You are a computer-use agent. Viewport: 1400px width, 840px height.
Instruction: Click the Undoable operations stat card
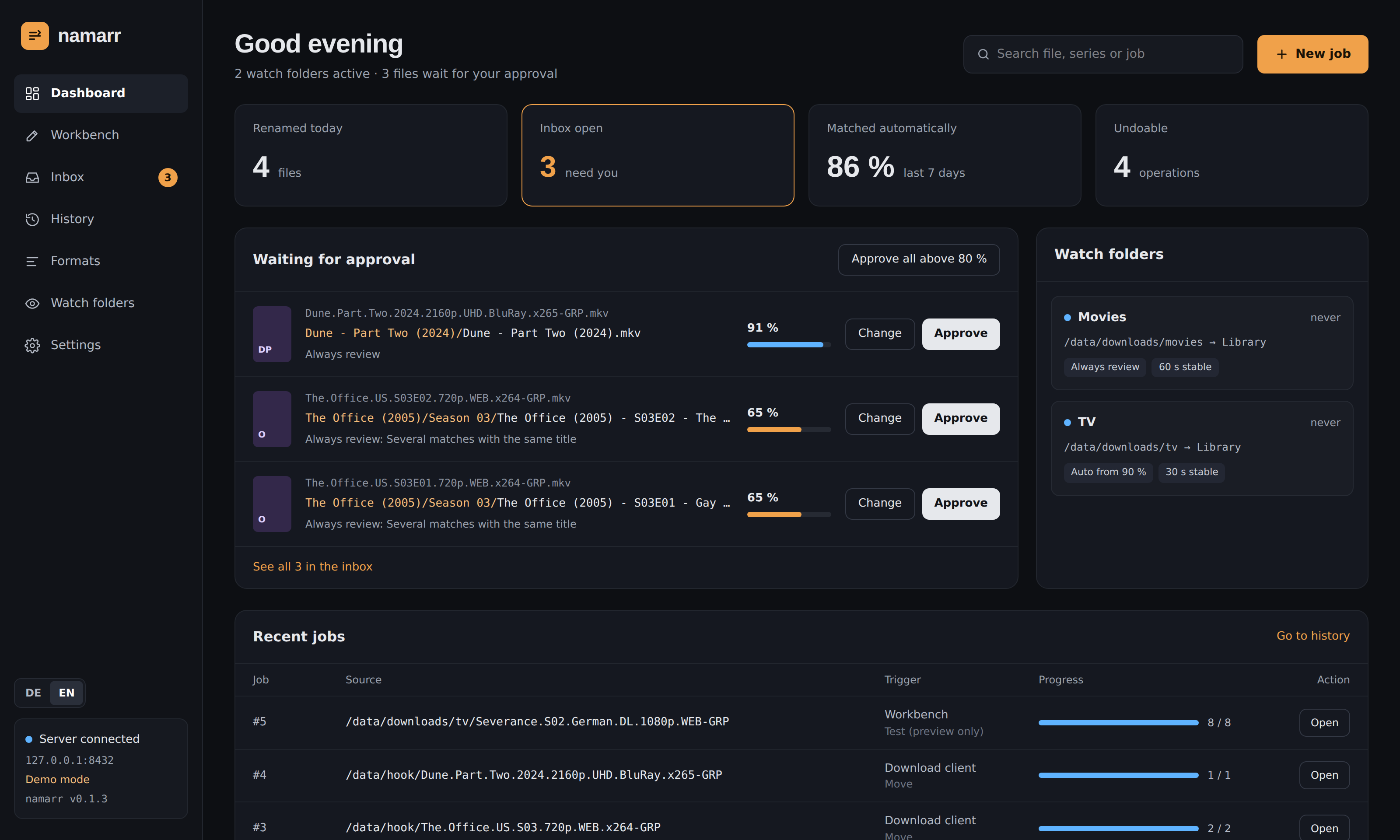1232,155
